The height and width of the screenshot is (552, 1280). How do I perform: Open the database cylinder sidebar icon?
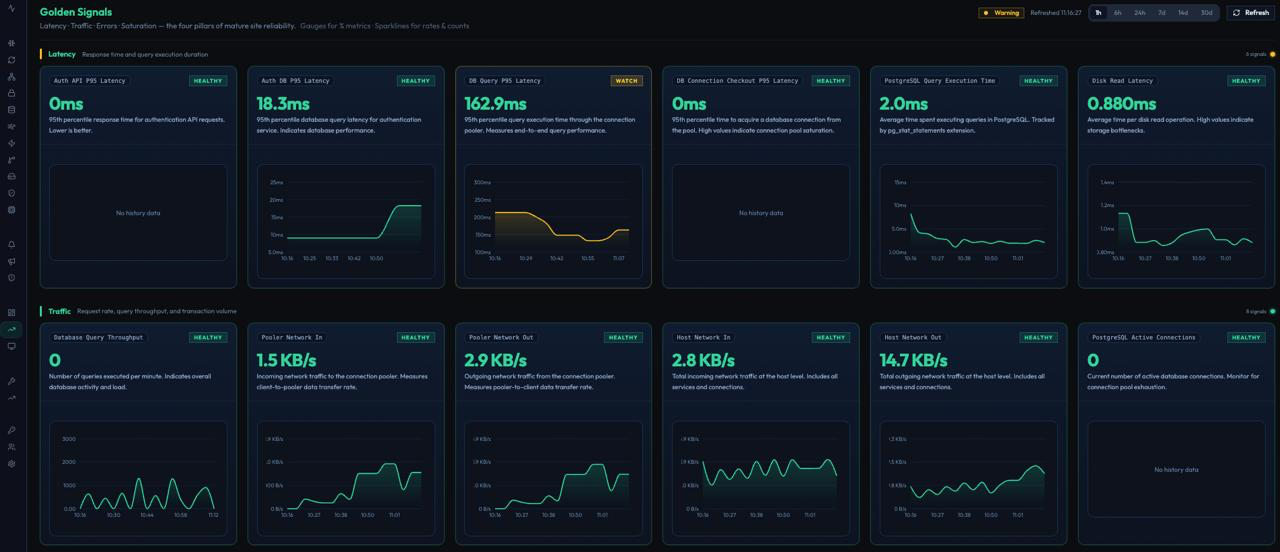(12, 110)
